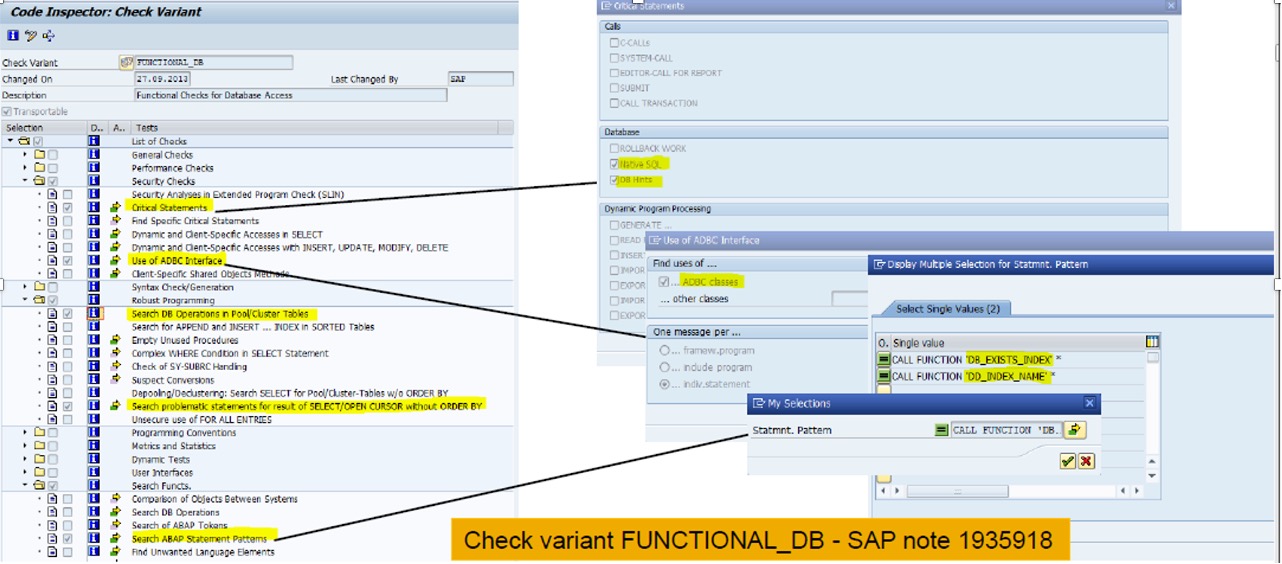Select the indiv.statement radio button
This screenshot has width=1282, height=564.
click(x=666, y=384)
